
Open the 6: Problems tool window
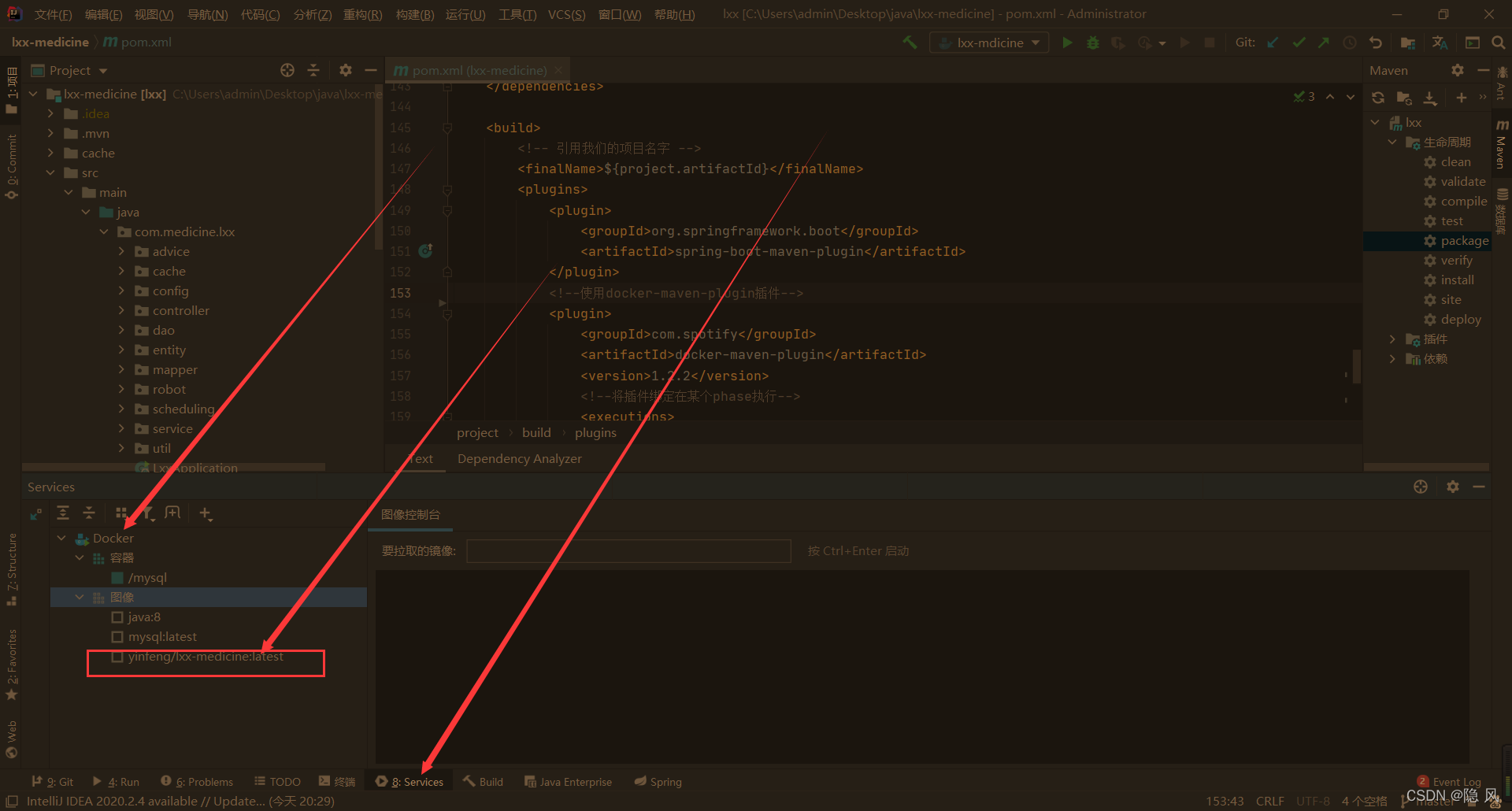tap(197, 781)
